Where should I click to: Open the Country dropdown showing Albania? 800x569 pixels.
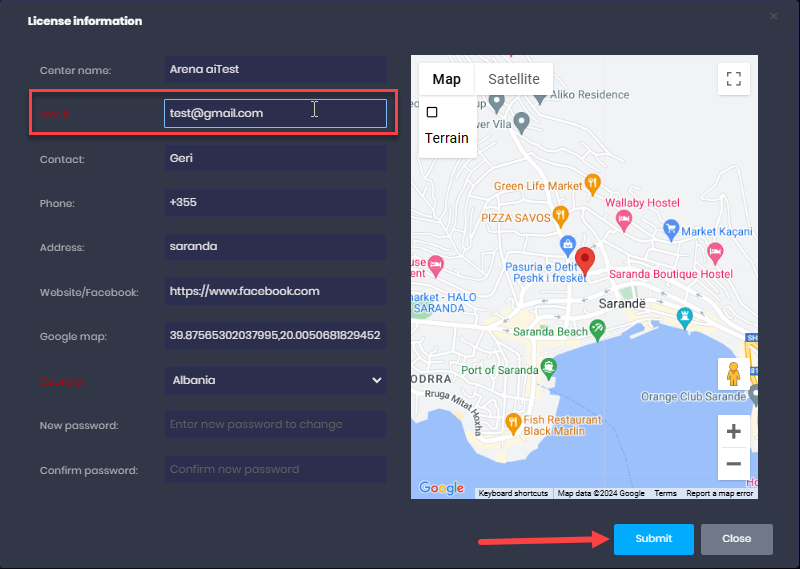pyautogui.click(x=275, y=380)
